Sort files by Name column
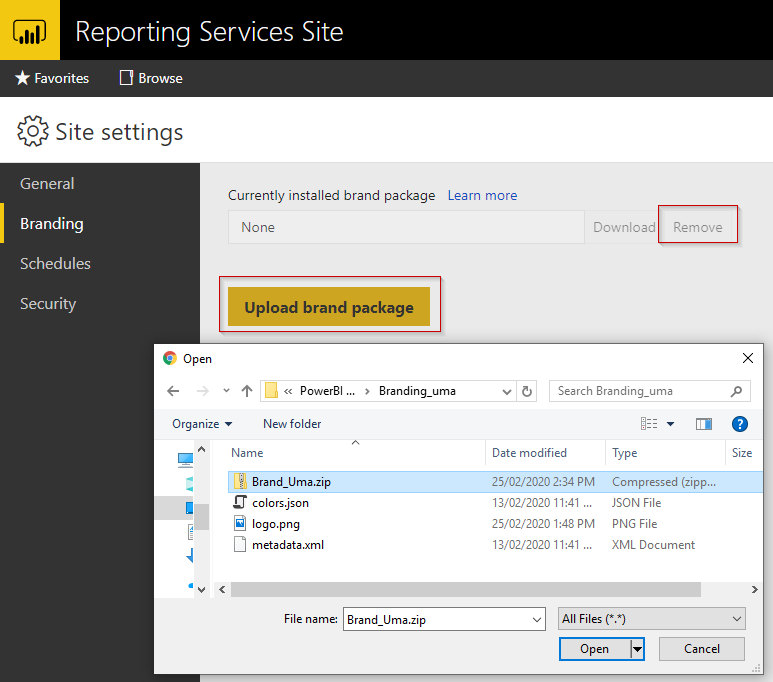 247,453
